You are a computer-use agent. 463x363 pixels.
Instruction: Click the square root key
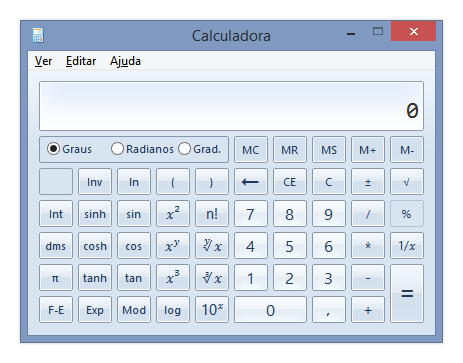point(407,182)
